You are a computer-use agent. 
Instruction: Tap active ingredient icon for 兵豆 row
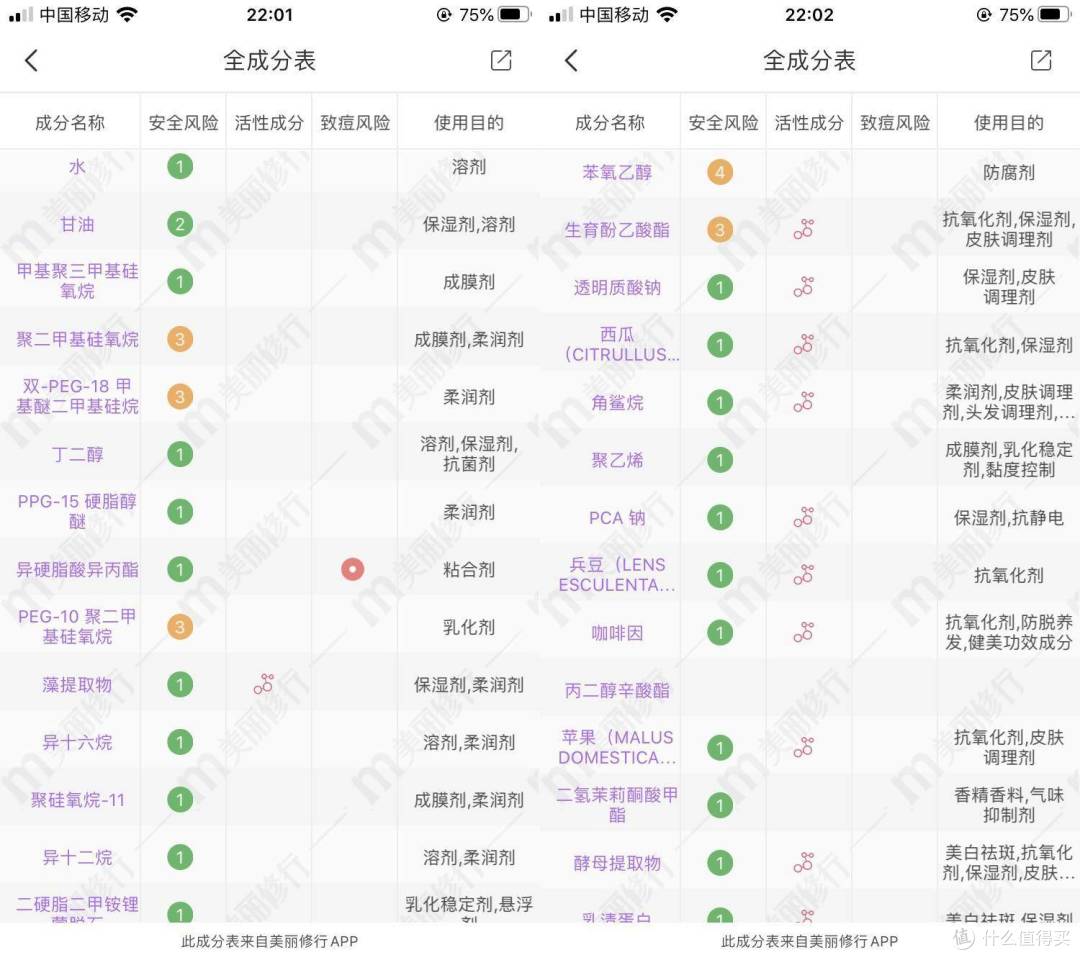point(804,574)
